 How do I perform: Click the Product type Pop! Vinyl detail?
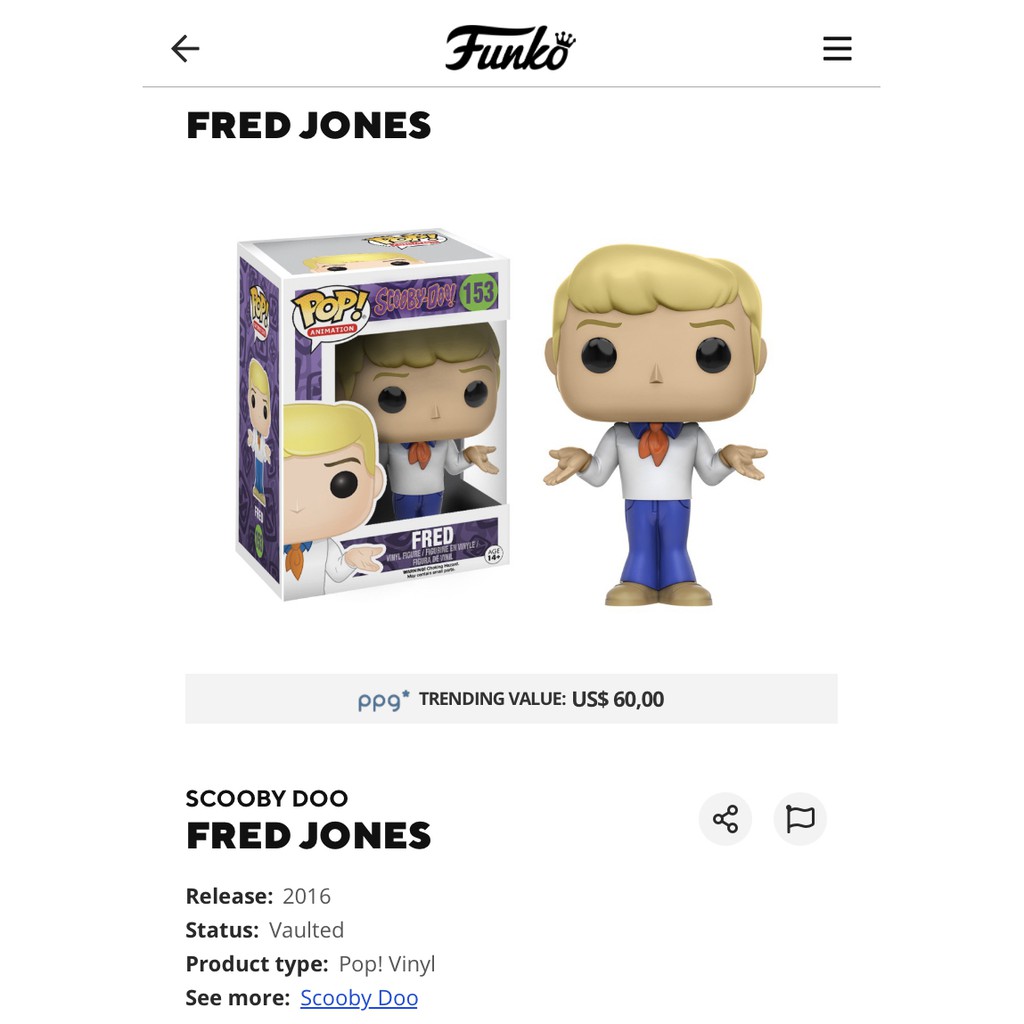[x=310, y=964]
